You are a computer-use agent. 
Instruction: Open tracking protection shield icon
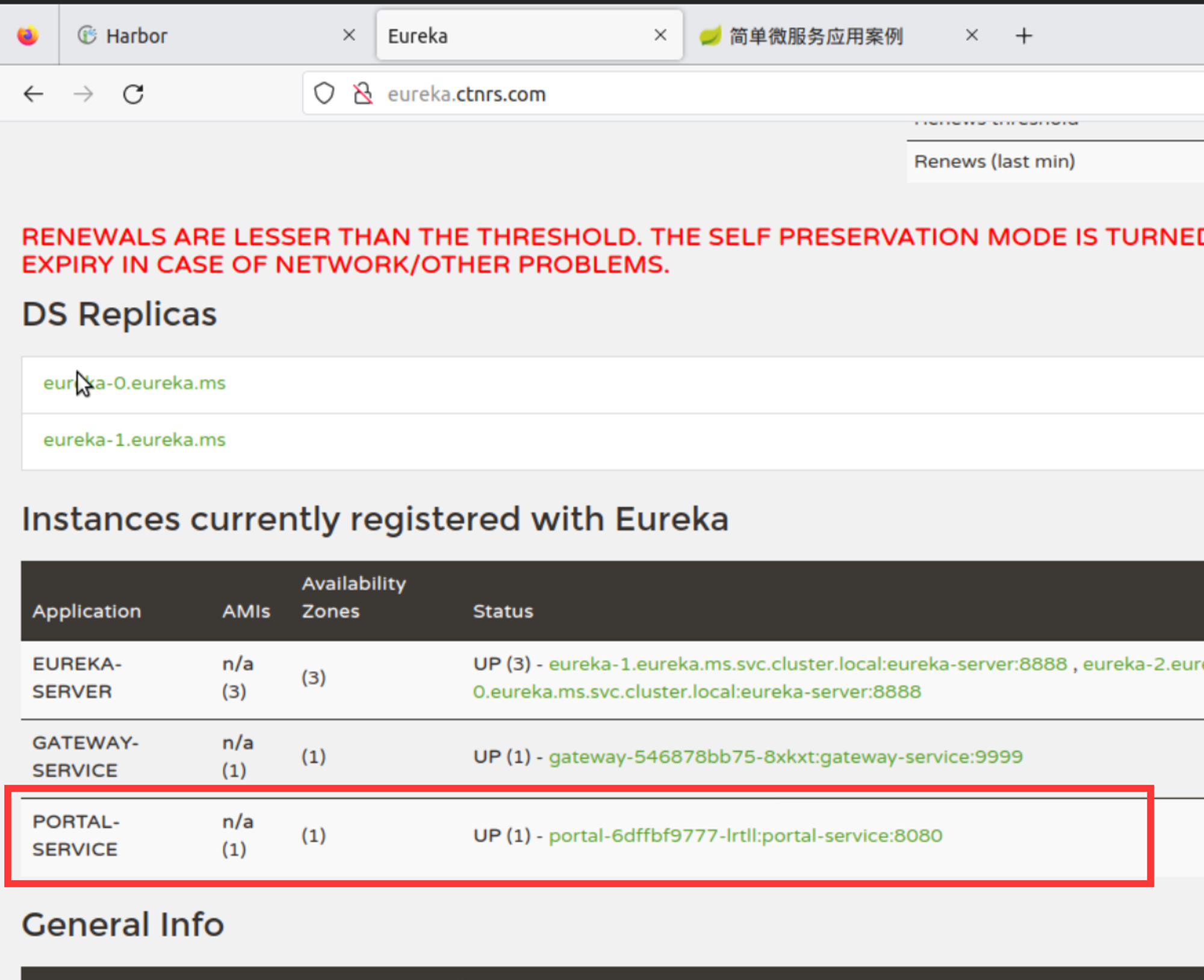click(x=324, y=94)
